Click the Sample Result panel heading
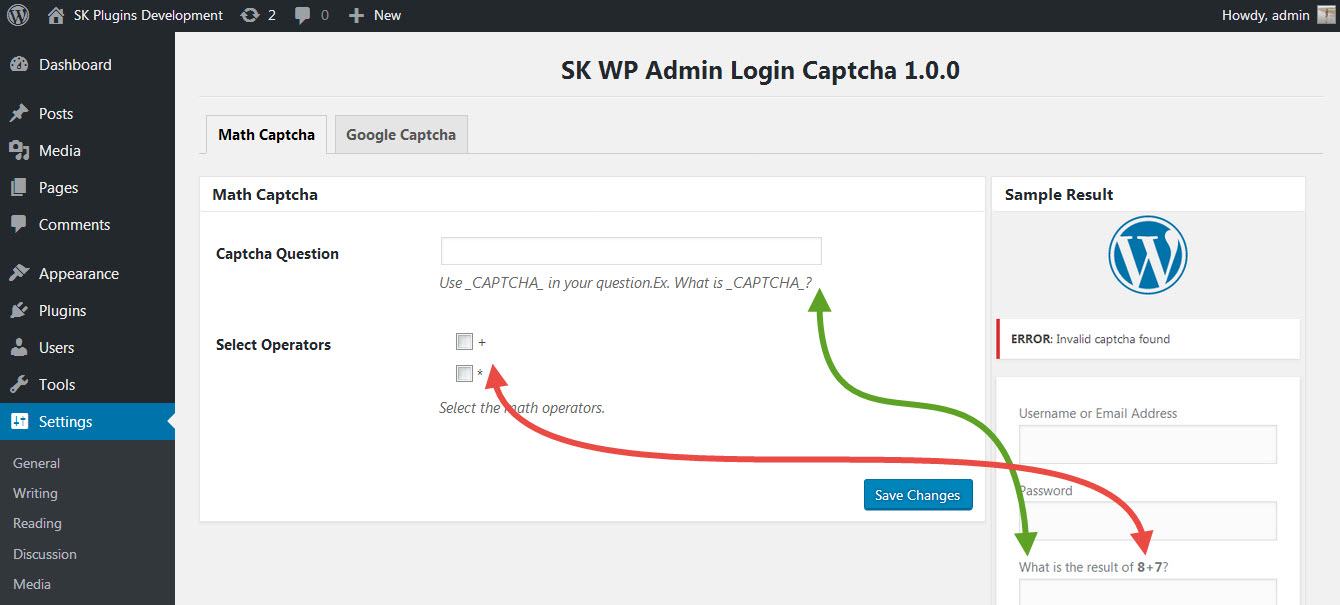This screenshot has height=605, width=1340. [x=1059, y=195]
